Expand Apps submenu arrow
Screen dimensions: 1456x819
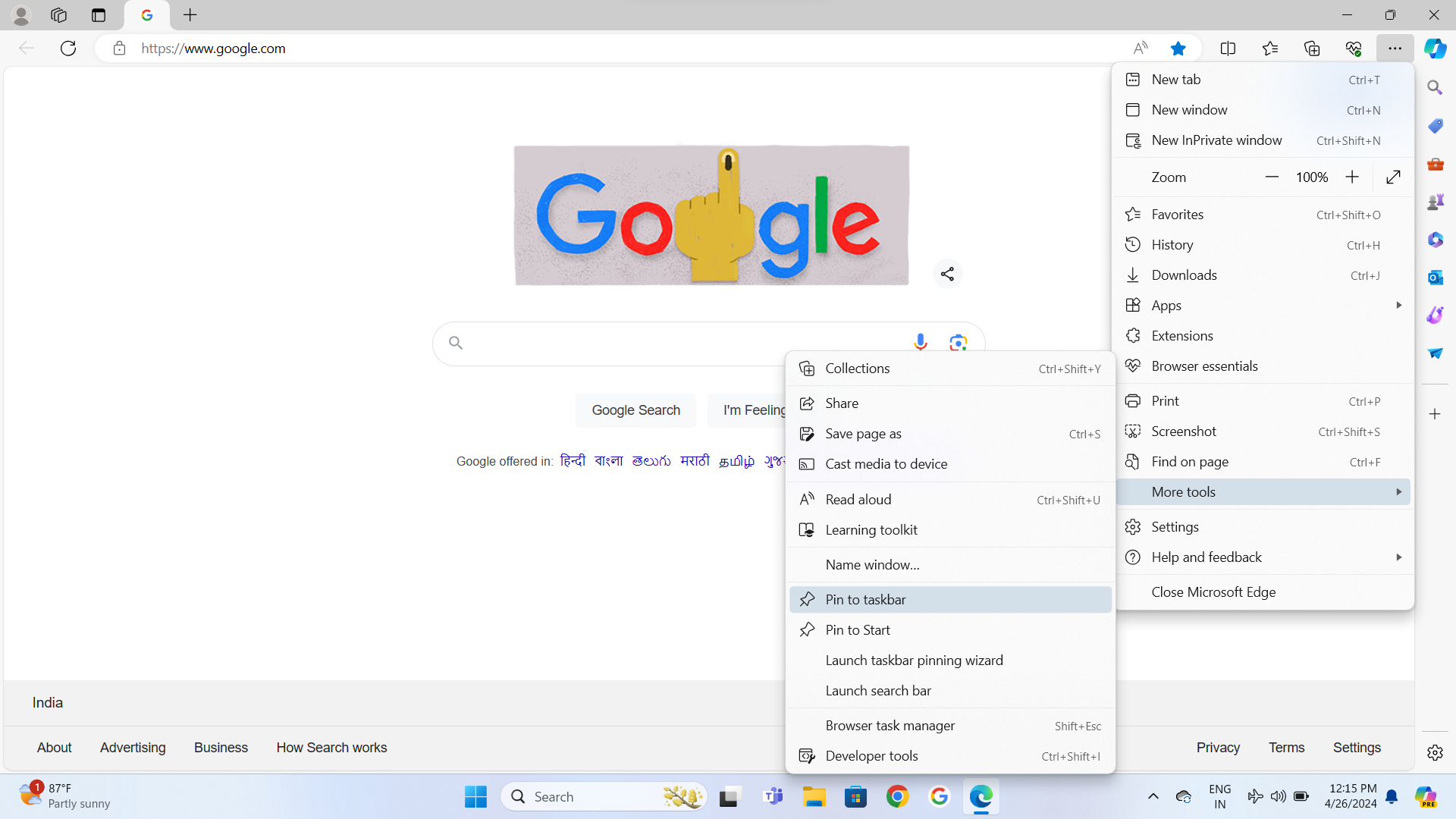click(x=1398, y=305)
